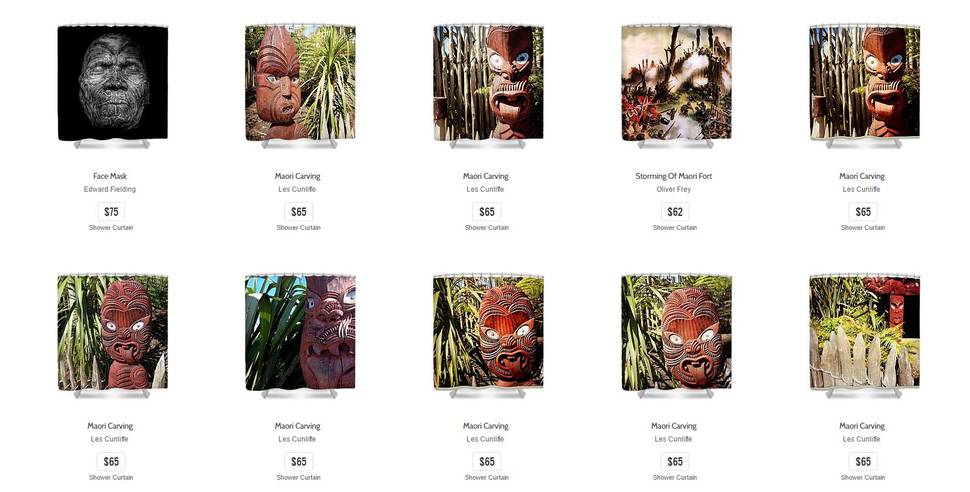Image resolution: width=970 pixels, height=492 pixels.
Task: Open the third bottom-row Maori Carving thumbnail
Action: [488, 333]
